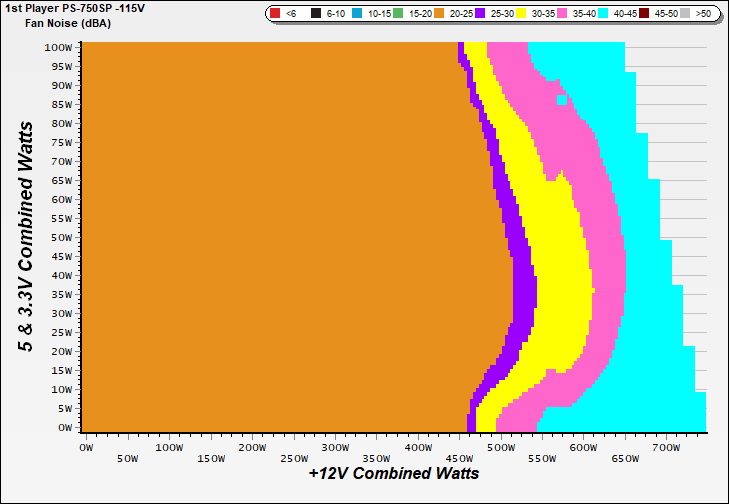
Task: Click the 5 & 3.3V Combined Watts axis title
Action: [30, 237]
